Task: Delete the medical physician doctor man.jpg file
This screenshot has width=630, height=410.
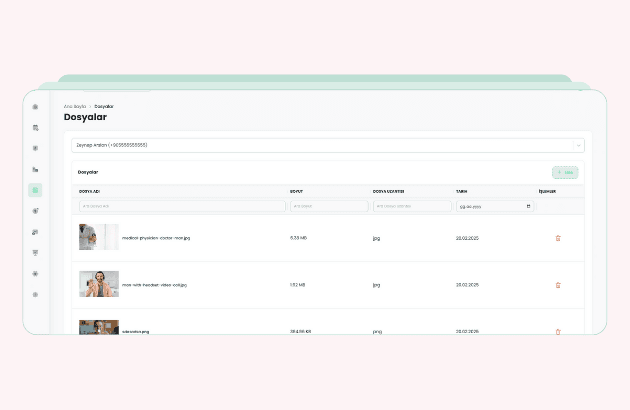Action: click(x=557, y=238)
